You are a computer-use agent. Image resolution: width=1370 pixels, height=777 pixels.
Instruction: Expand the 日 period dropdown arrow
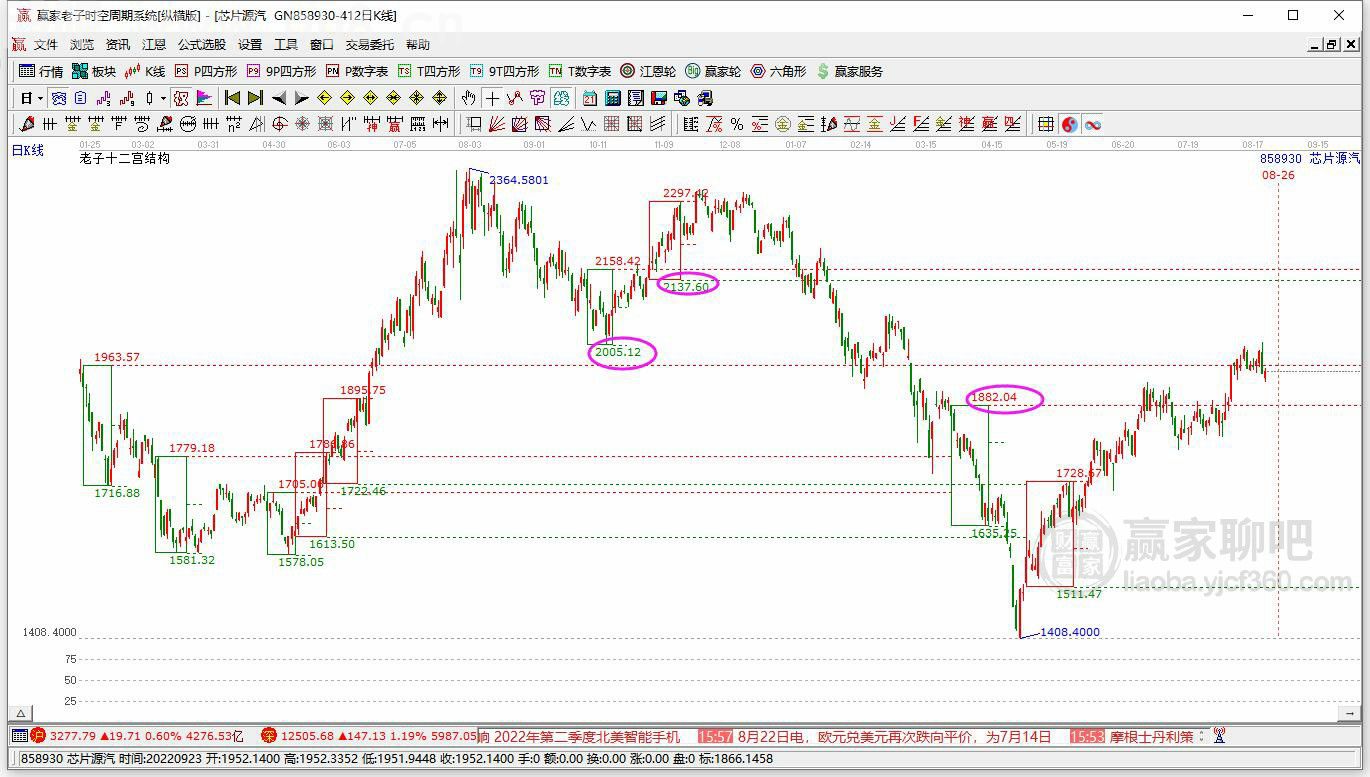[x=40, y=99]
